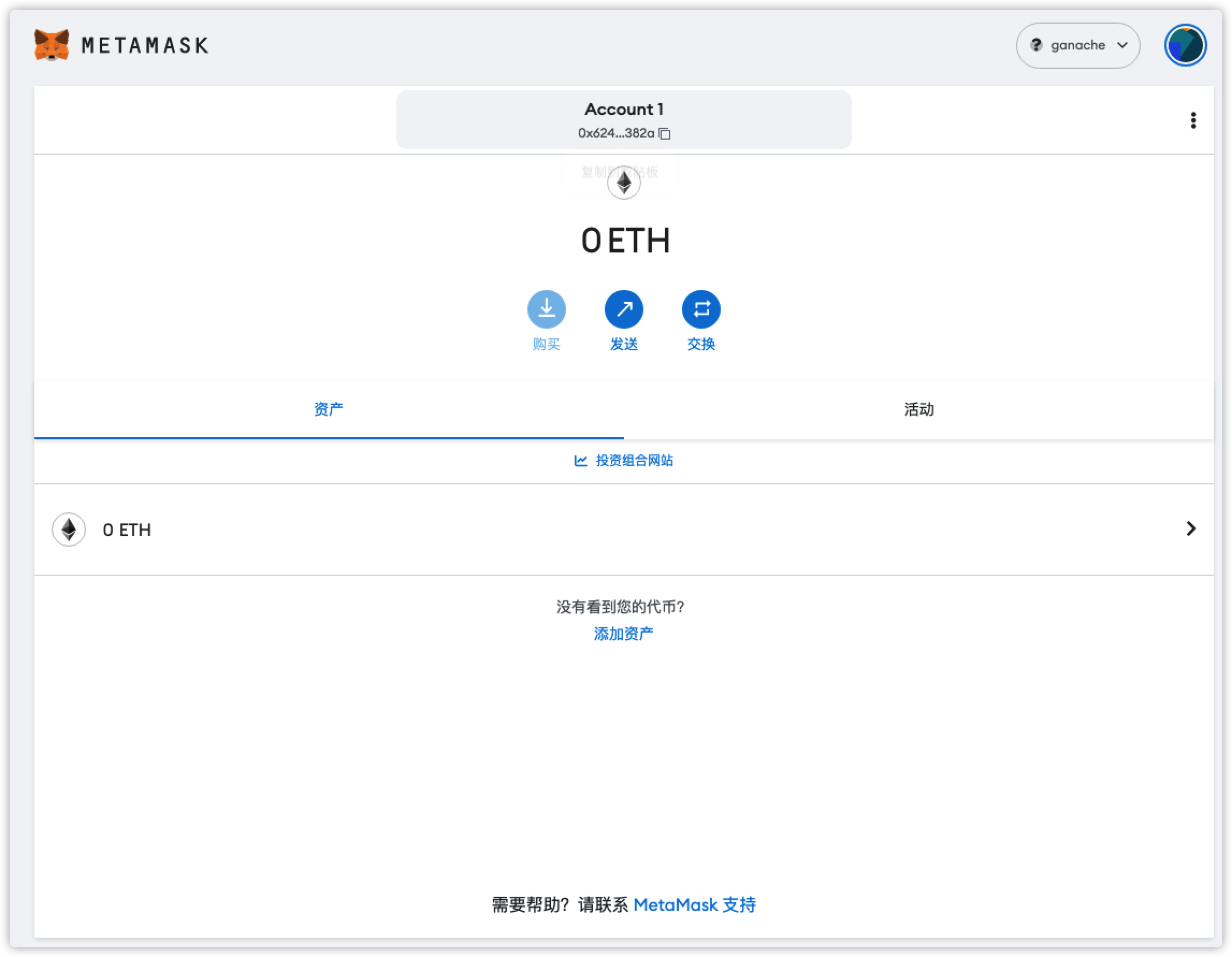Image resolution: width=1232 pixels, height=957 pixels.
Task: Click the 添加资产 link
Action: point(624,634)
